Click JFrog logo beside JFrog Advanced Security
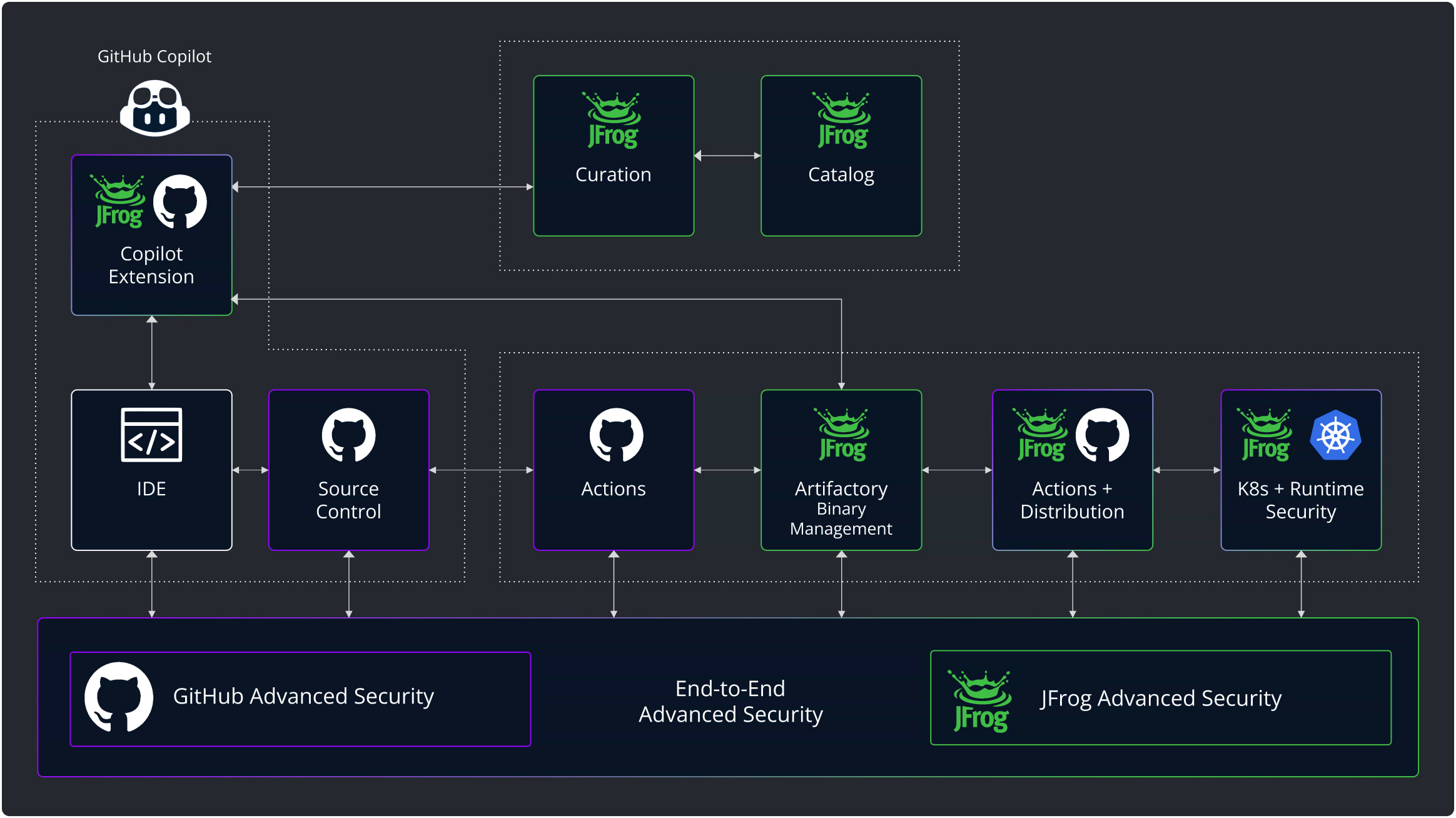 pyautogui.click(x=980, y=700)
